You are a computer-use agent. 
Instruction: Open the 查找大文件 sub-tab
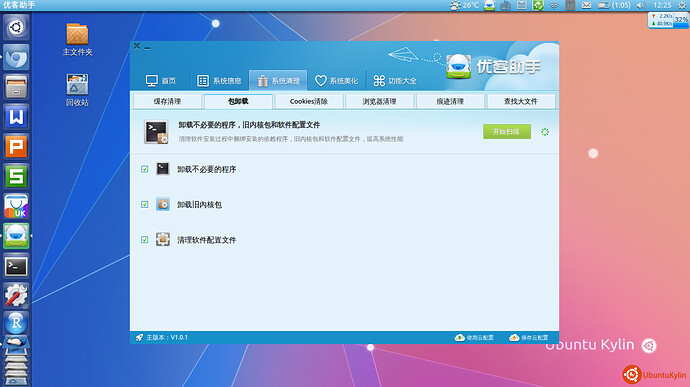pos(521,101)
